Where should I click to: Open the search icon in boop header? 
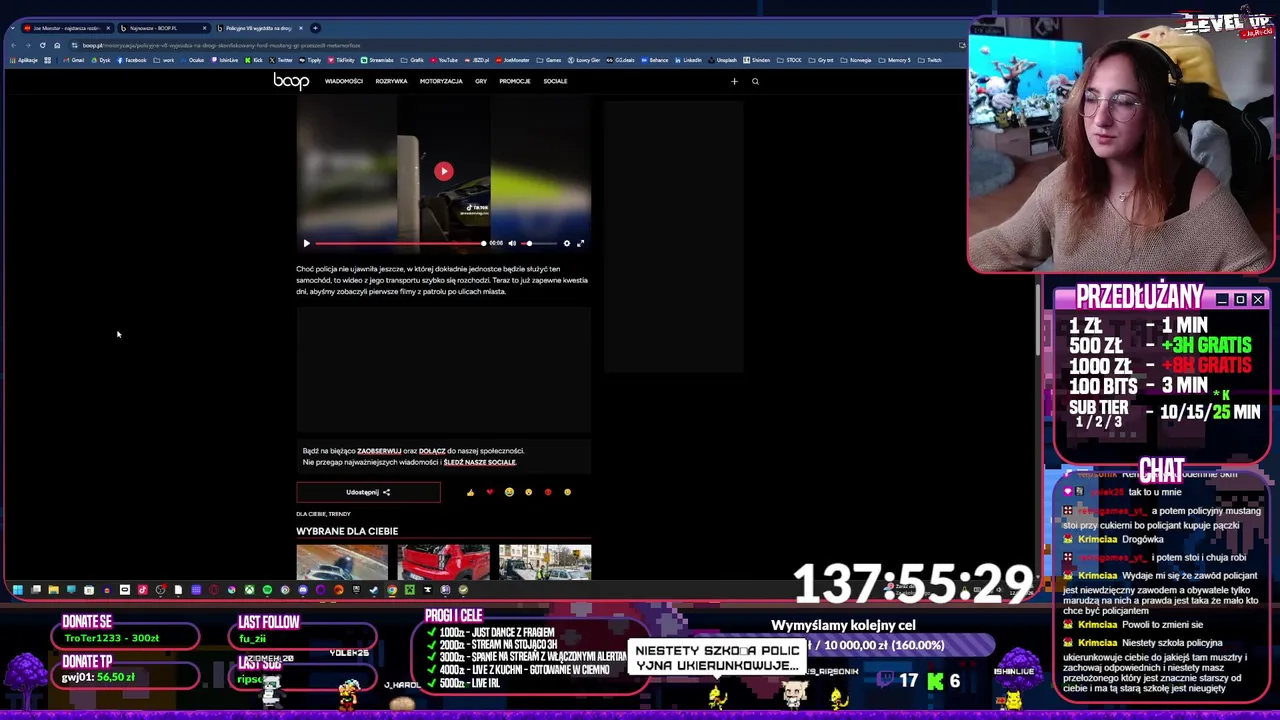(x=755, y=81)
